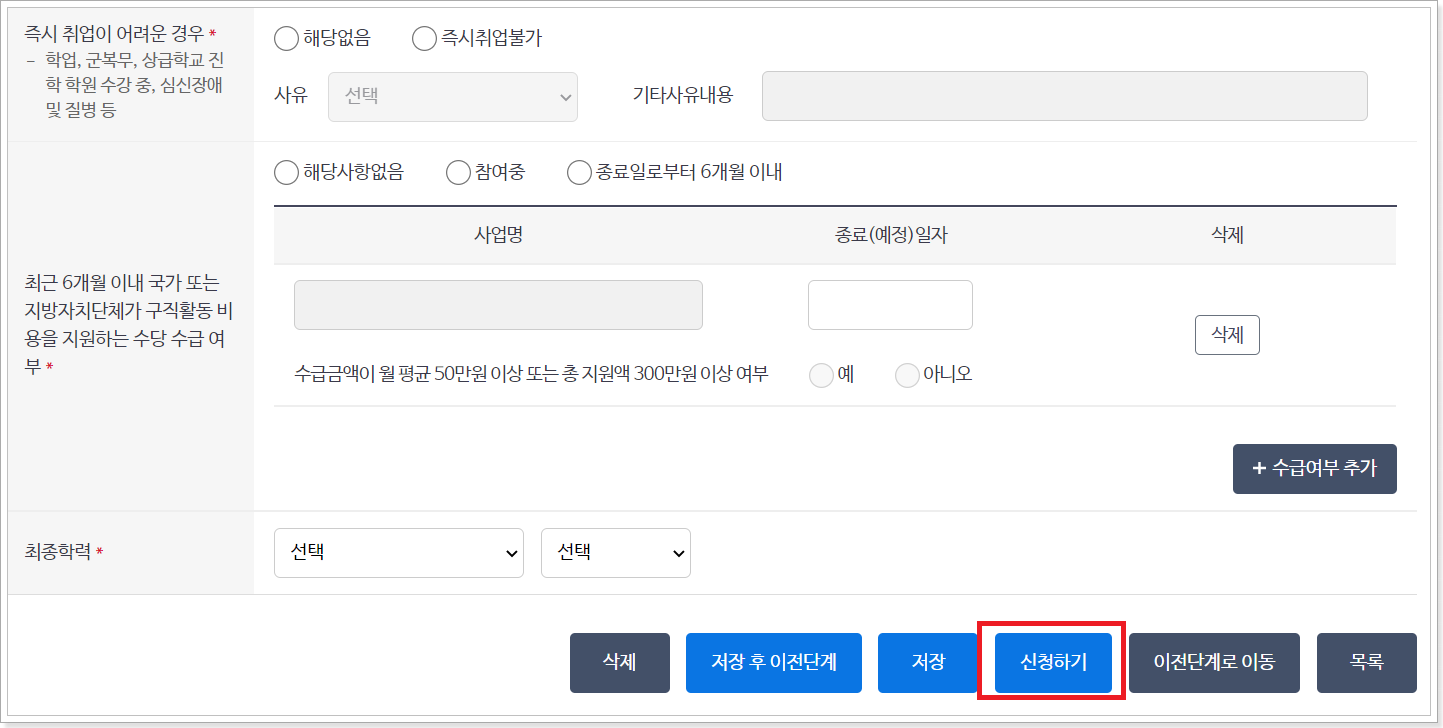Mark 참여중 radio option
The image size is (1443, 728).
click(x=458, y=172)
